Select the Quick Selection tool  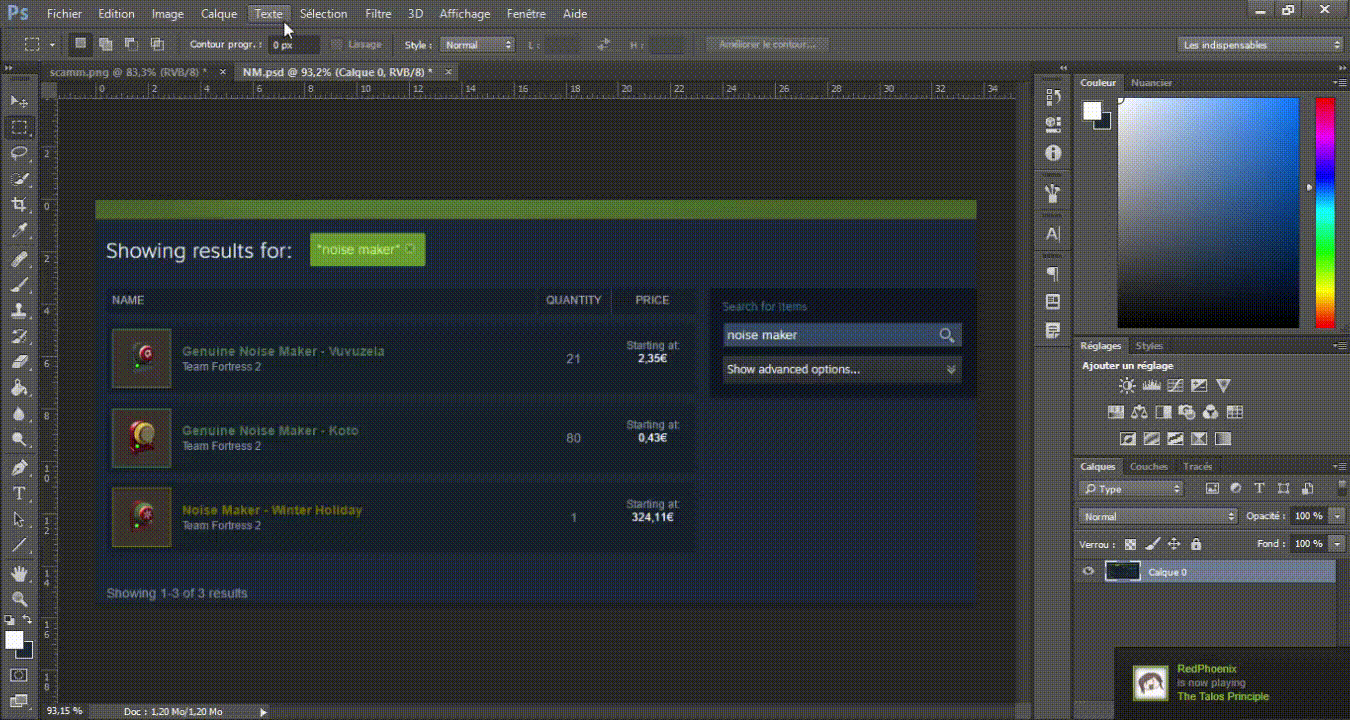(19, 180)
